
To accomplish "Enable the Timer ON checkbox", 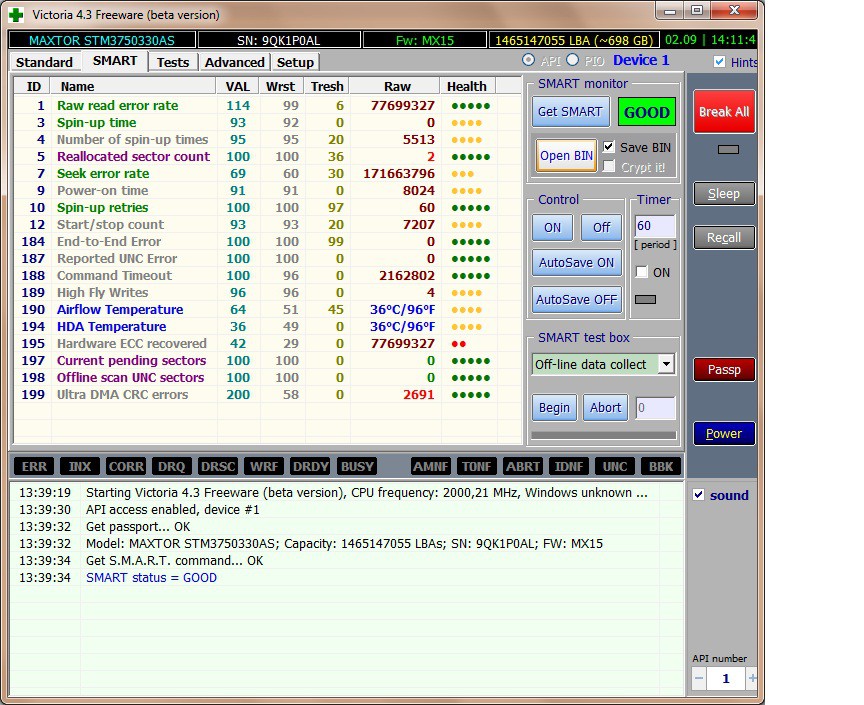I will click(641, 272).
